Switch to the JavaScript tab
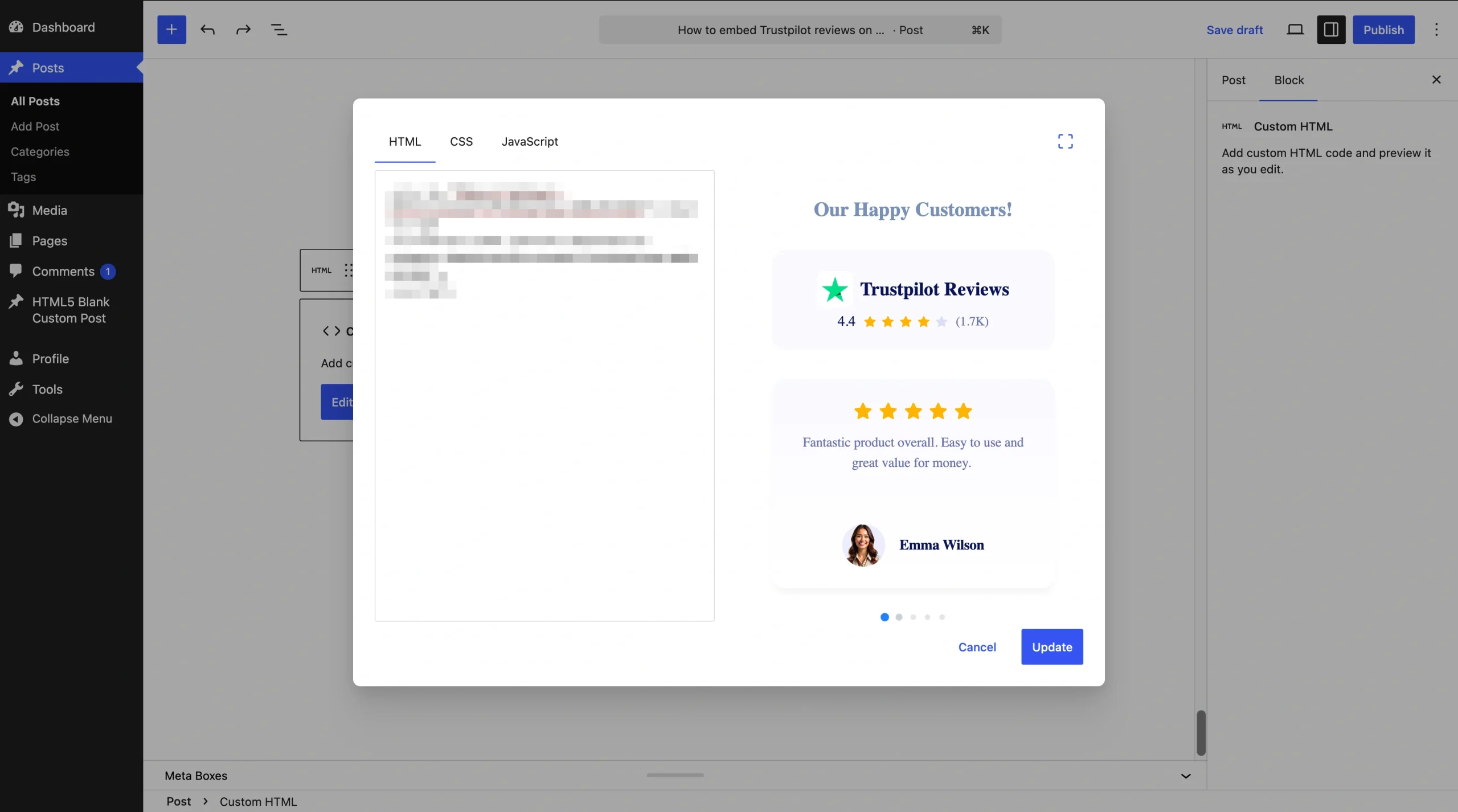Screen dimensions: 1458x812 530,142
